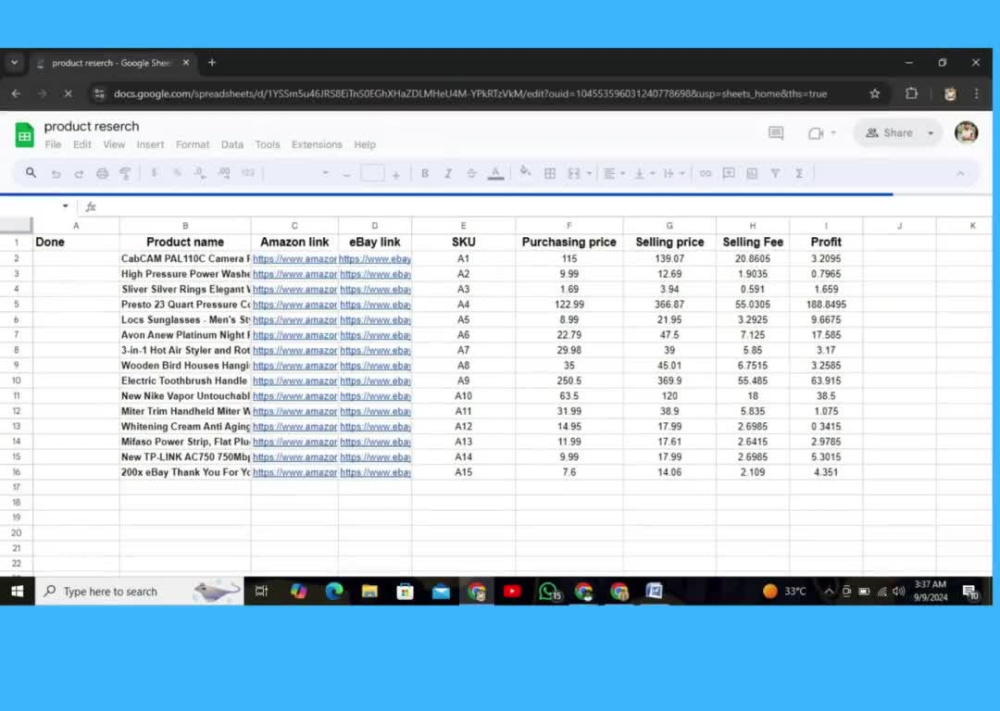Open the font family dropdown

[300, 173]
